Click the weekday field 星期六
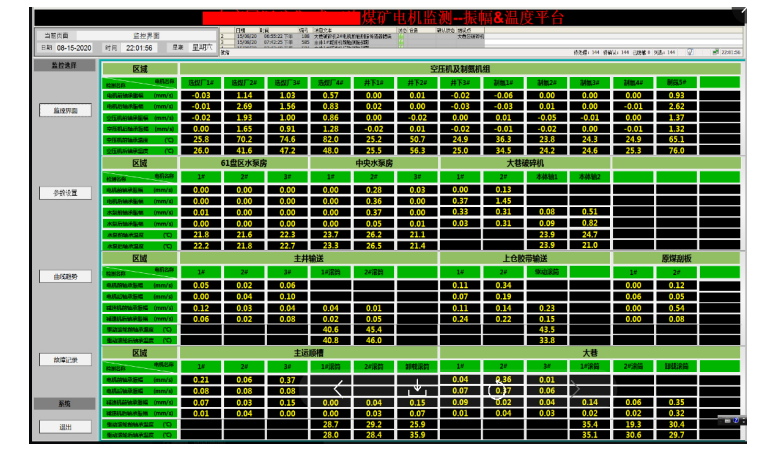The image size is (781, 457). point(203,47)
